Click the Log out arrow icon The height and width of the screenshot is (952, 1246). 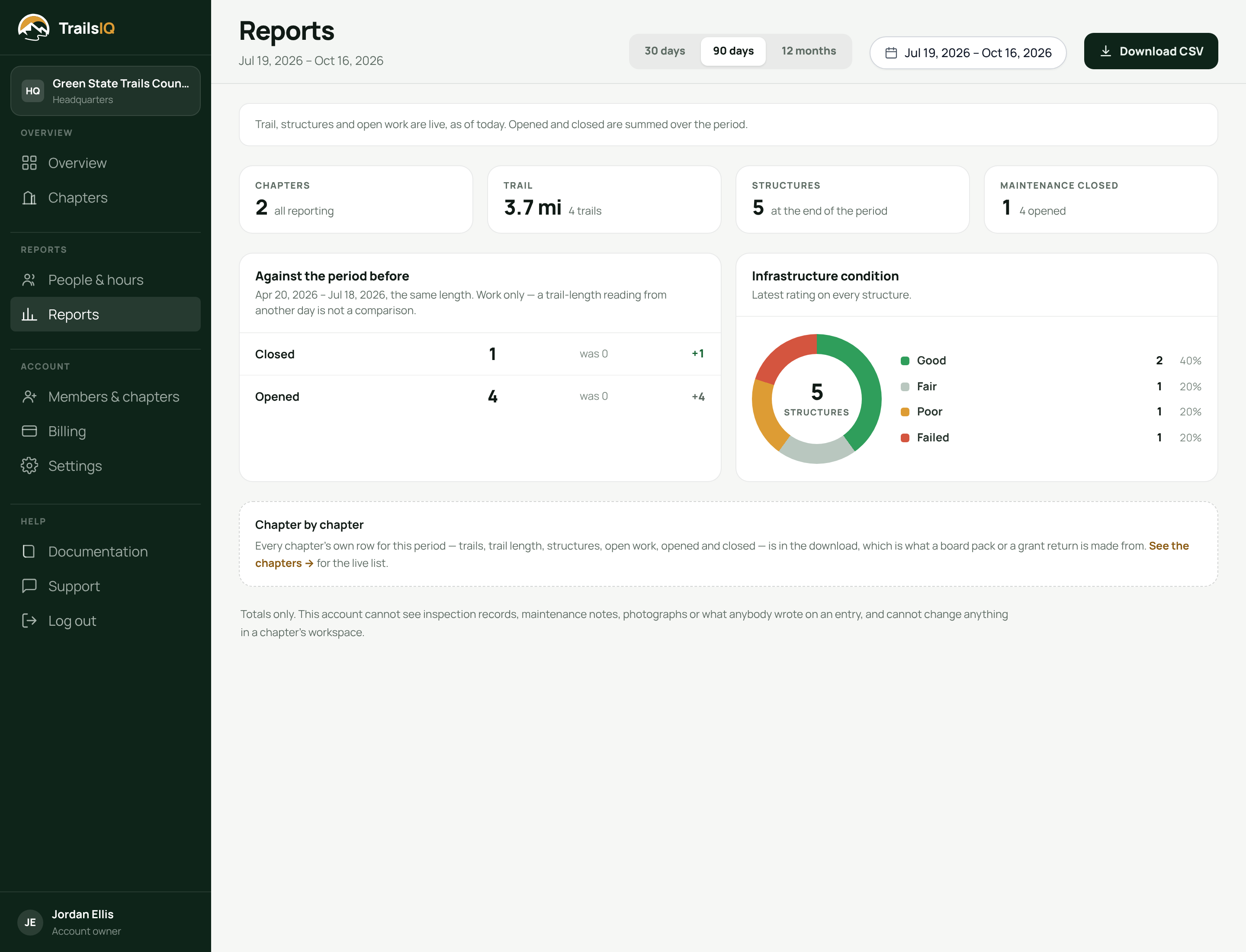(29, 621)
